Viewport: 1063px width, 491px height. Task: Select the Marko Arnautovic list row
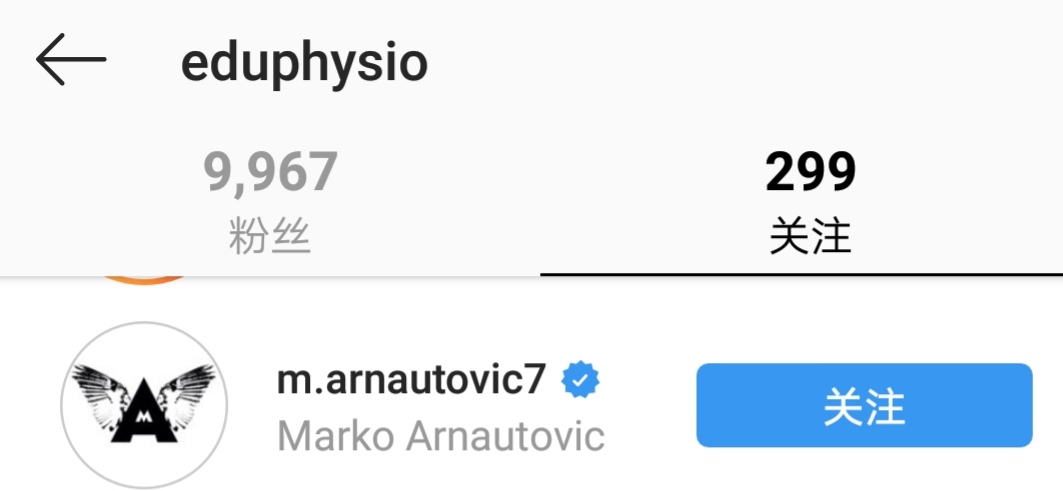[x=532, y=405]
